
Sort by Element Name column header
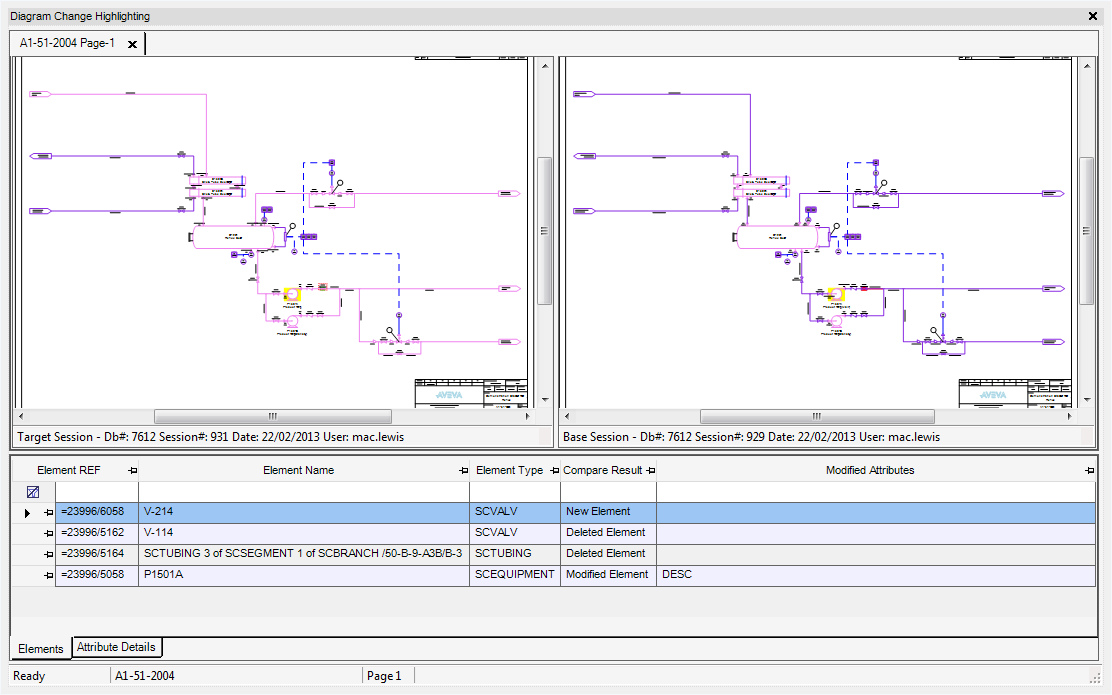(x=299, y=470)
